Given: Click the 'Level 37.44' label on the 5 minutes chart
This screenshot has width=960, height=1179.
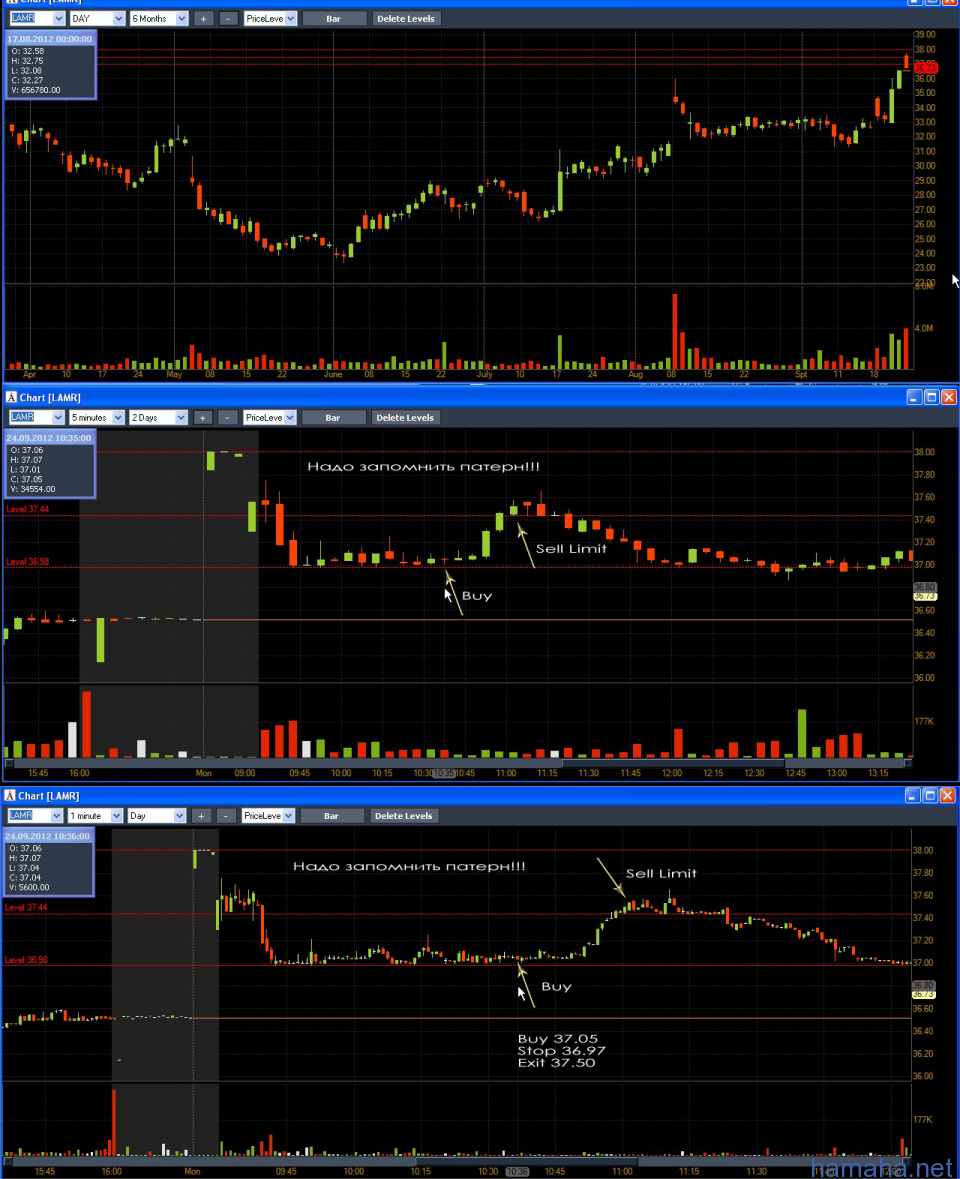Looking at the screenshot, I should coord(28,509).
